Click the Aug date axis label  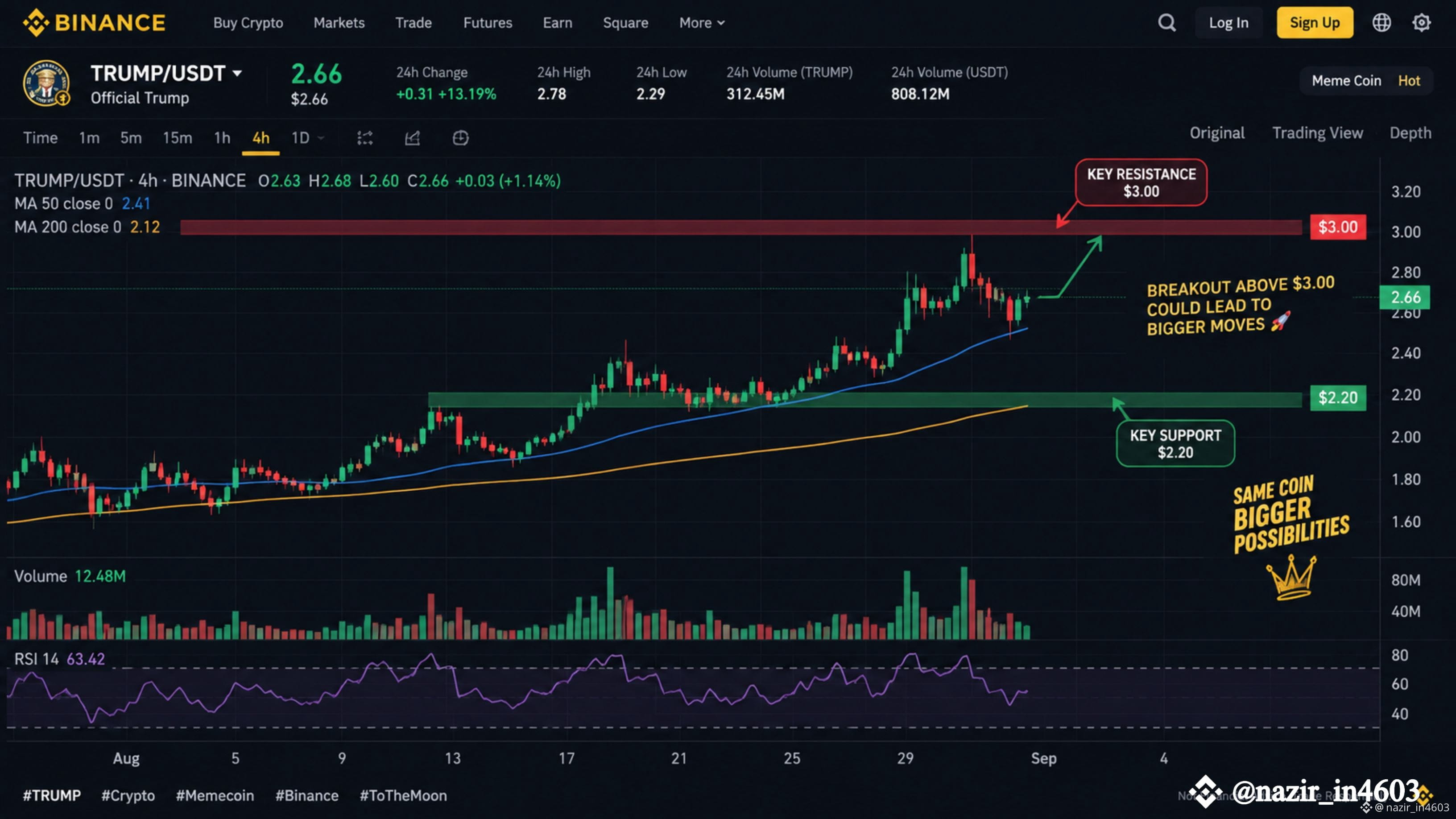126,758
